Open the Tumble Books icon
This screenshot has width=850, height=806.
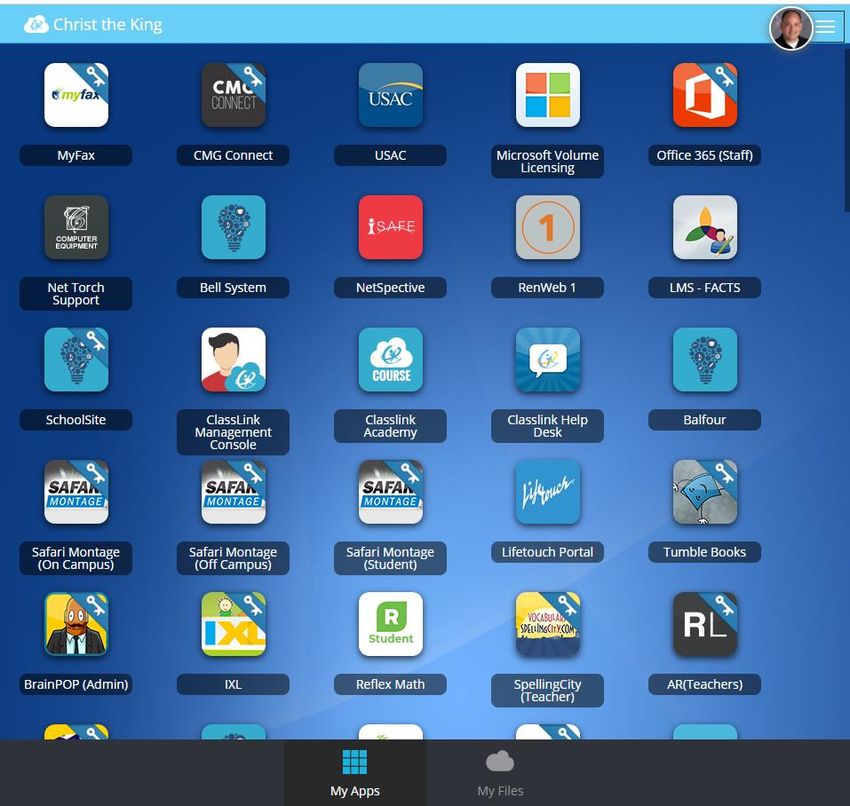[x=705, y=492]
